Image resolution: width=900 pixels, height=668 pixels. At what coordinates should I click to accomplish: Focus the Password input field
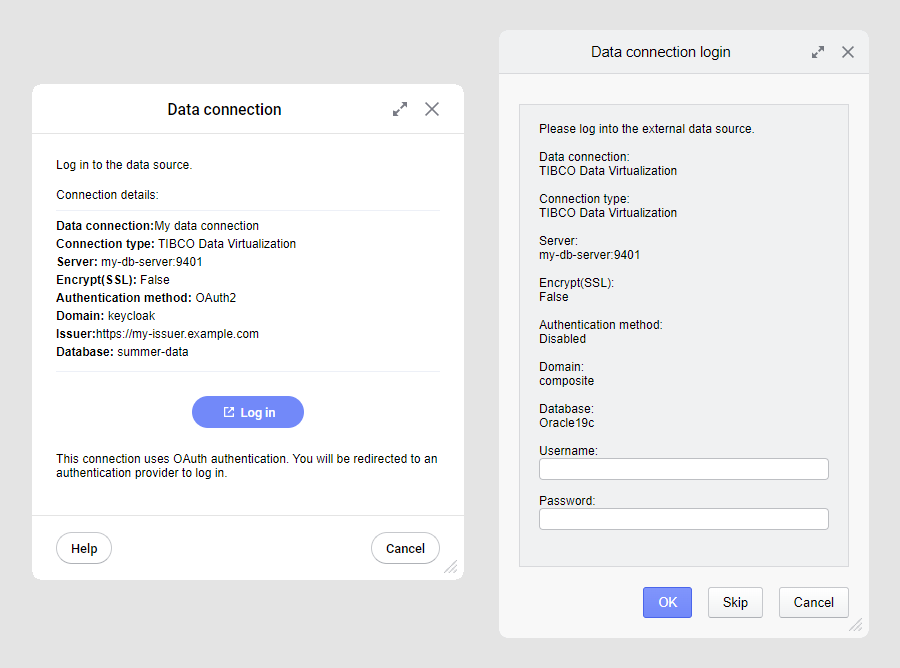[x=684, y=519]
